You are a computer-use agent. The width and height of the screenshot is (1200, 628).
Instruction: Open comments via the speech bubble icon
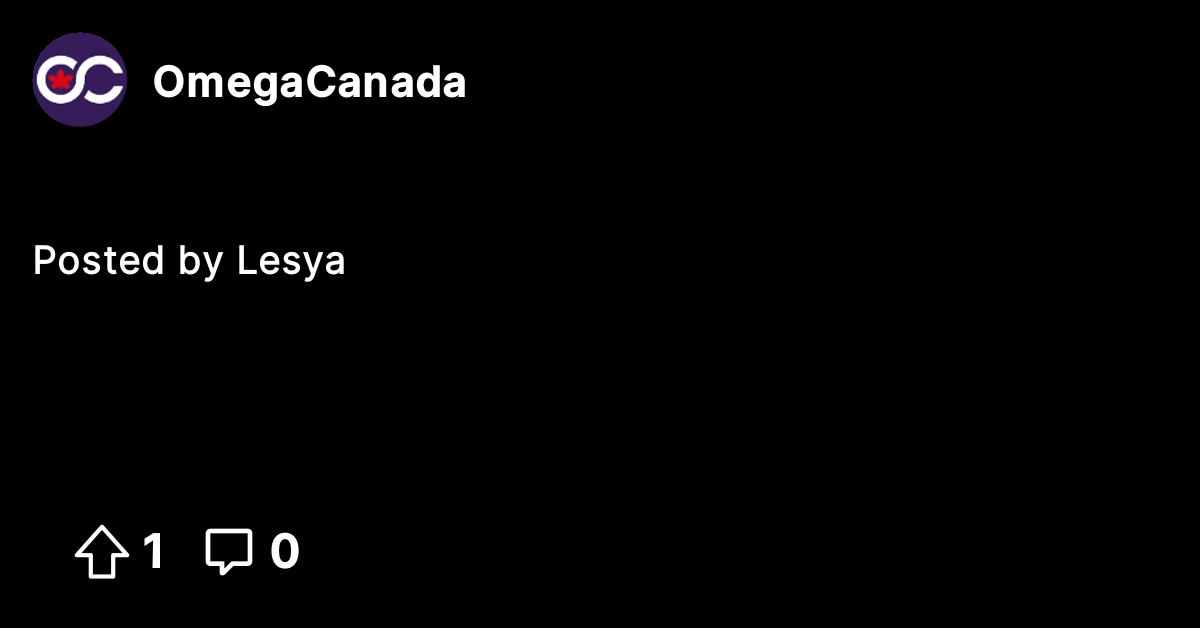tap(229, 552)
